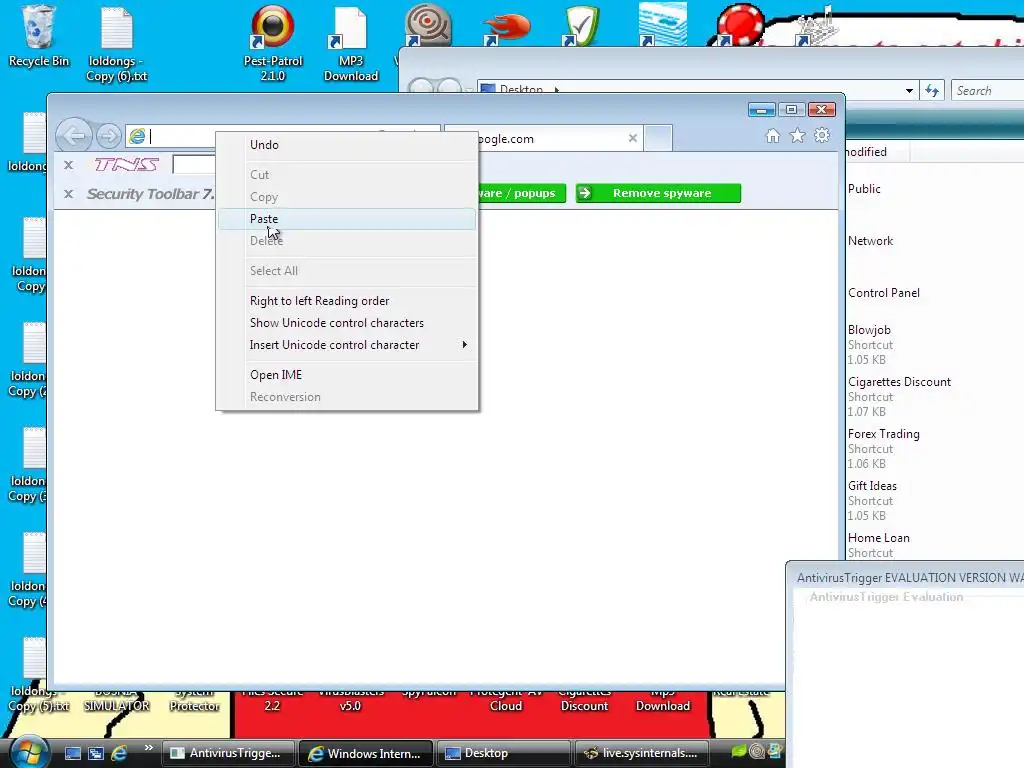Click the browser Forward arrow button
Image resolution: width=1024 pixels, height=768 pixels.
coord(108,136)
